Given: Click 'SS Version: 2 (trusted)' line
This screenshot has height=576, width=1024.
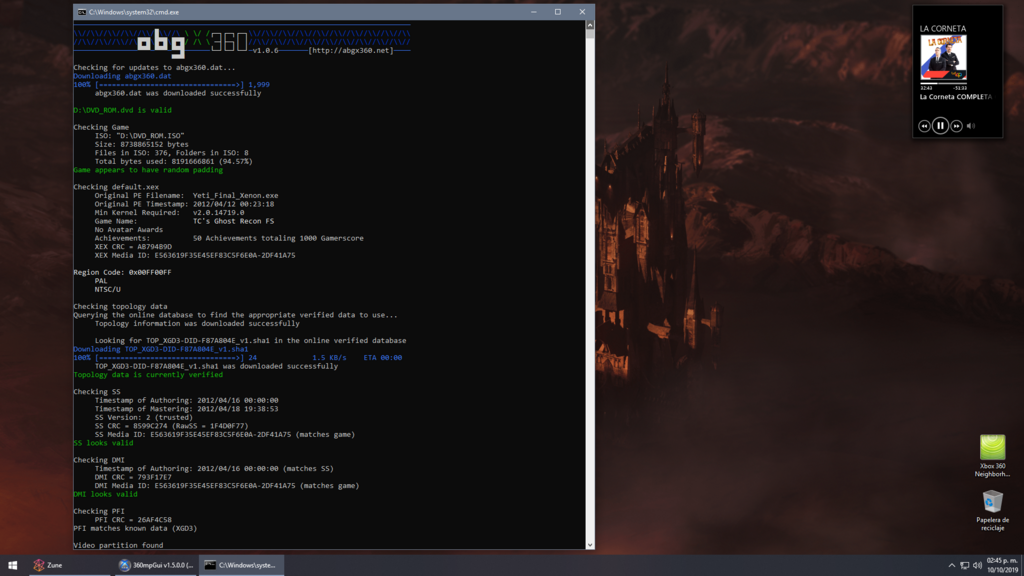Looking at the screenshot, I should coord(144,417).
